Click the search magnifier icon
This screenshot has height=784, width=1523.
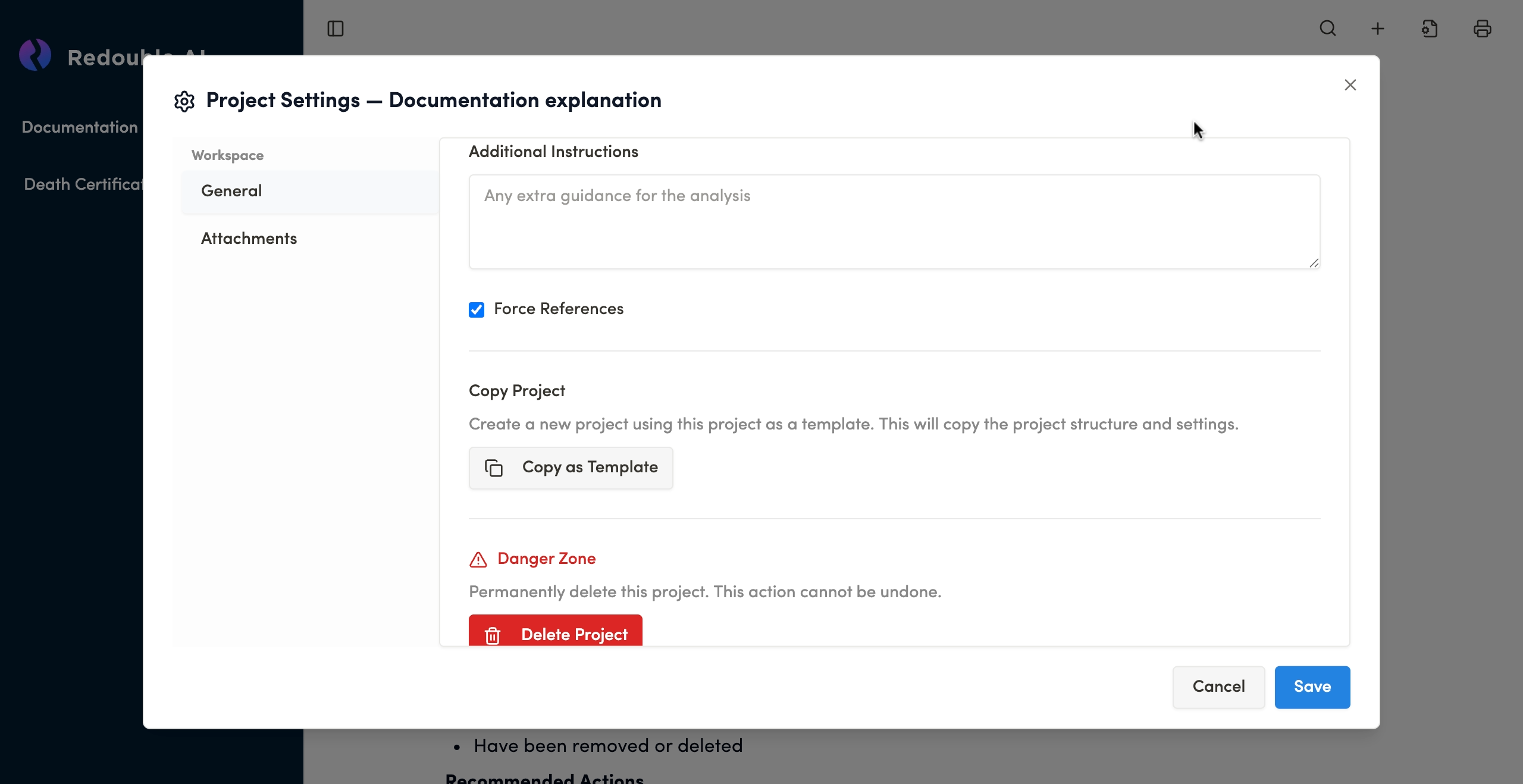click(1327, 29)
